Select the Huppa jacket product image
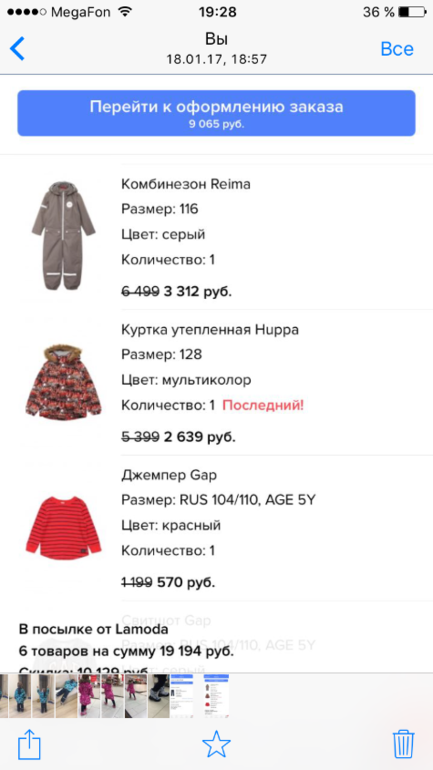433x770 pixels. tap(63, 382)
